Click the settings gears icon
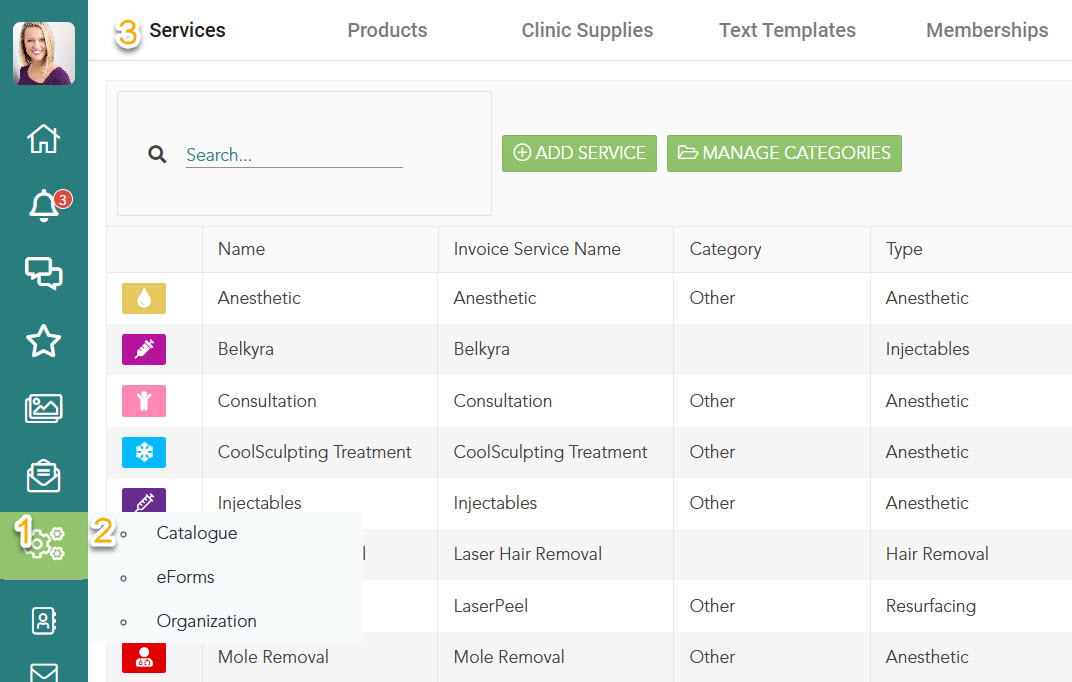Image resolution: width=1072 pixels, height=682 pixels. [x=45, y=545]
